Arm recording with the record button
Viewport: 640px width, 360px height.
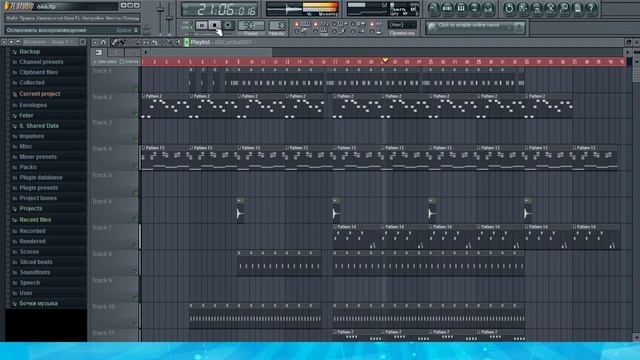tap(228, 25)
